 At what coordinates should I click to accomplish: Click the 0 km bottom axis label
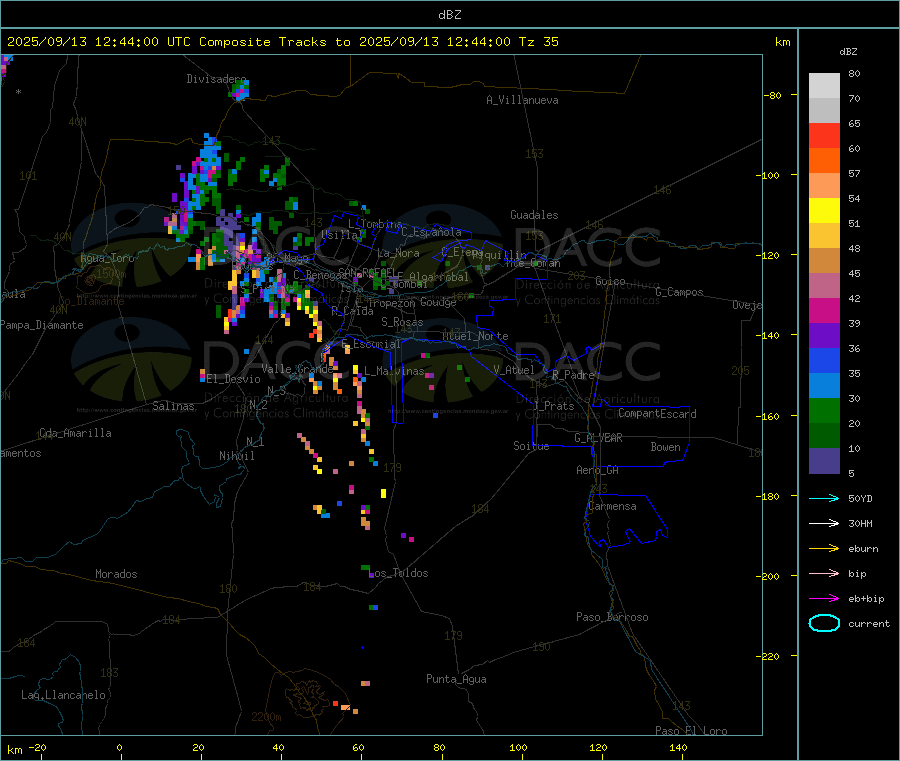point(119,747)
